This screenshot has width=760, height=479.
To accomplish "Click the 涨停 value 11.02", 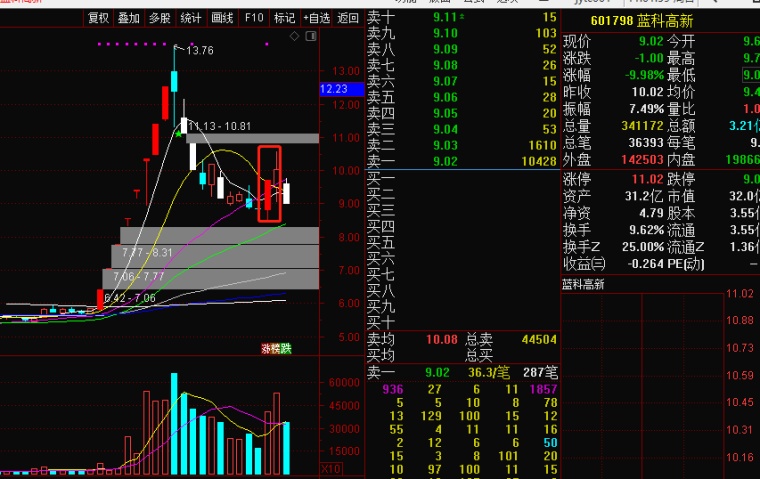I will pos(648,179).
